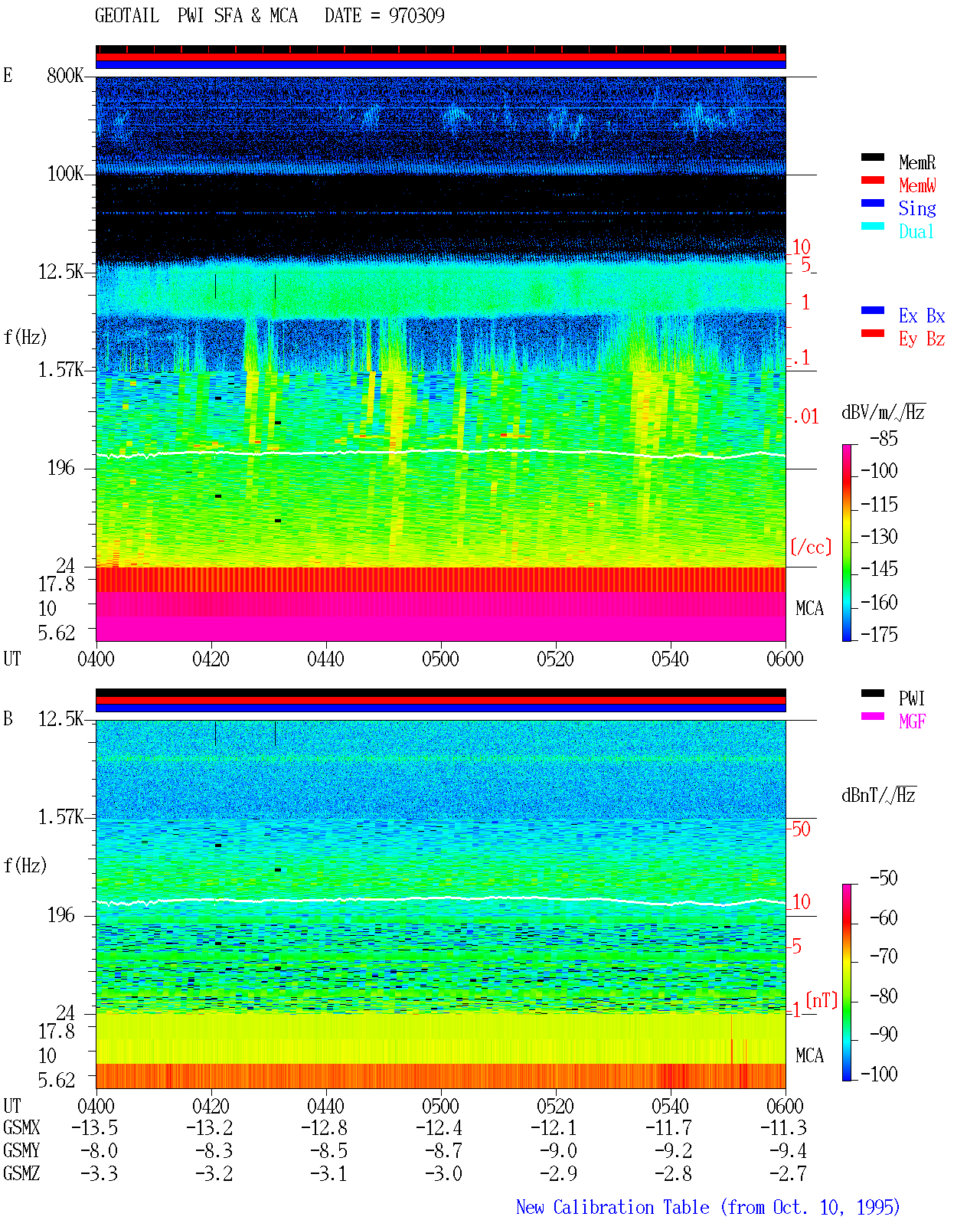Click the "B" panel label
Screen dimensions: 980x1220
[x=8, y=718]
